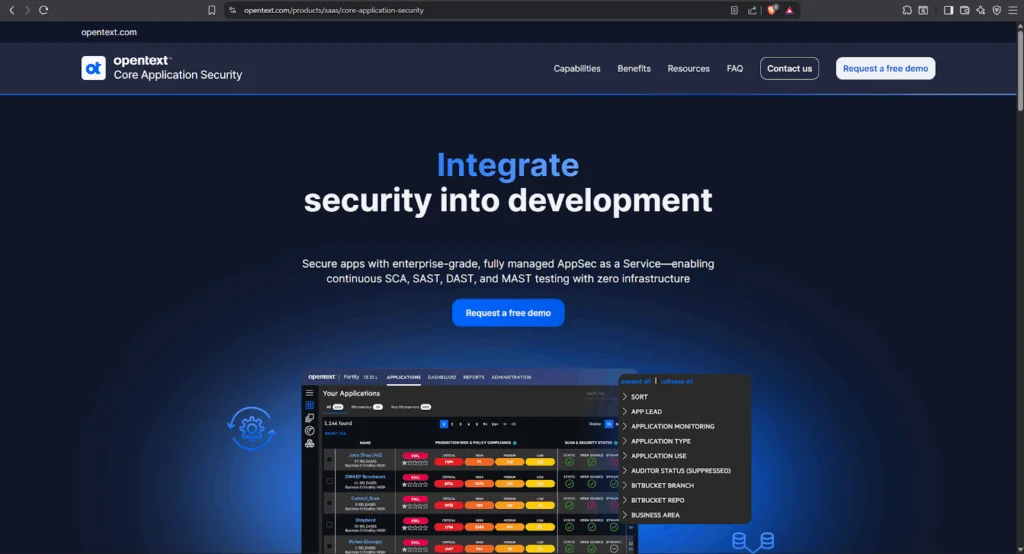Tick the OWASP Benchmark row checkbox
The width and height of the screenshot is (1024, 554).
(x=329, y=481)
